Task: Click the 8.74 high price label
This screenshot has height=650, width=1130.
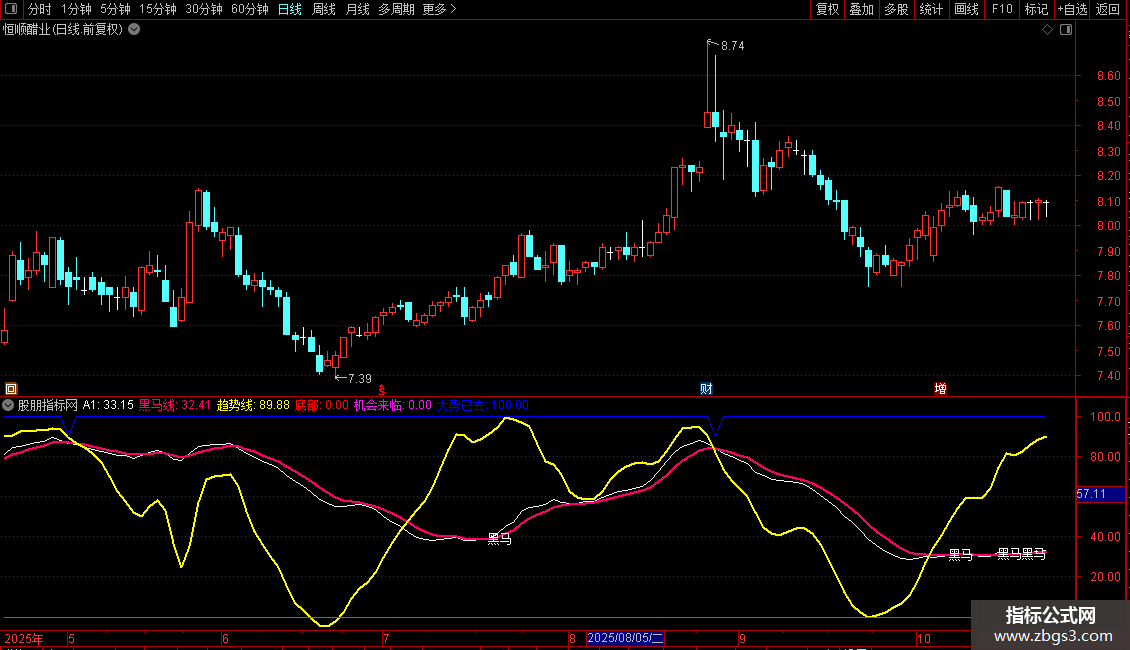Action: [x=732, y=46]
